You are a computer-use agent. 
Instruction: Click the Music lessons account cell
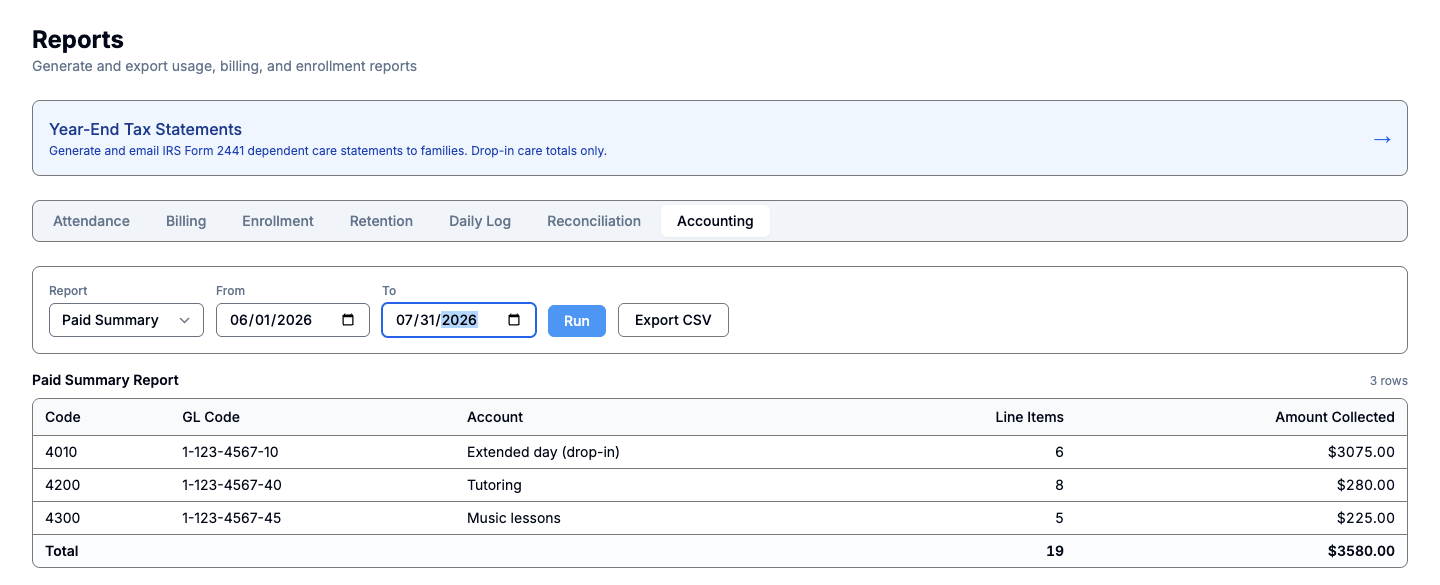point(514,518)
